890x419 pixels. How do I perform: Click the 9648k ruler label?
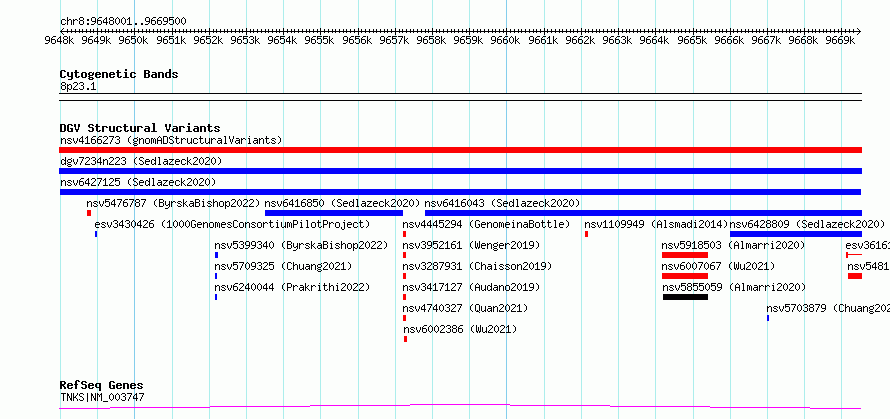pos(58,40)
